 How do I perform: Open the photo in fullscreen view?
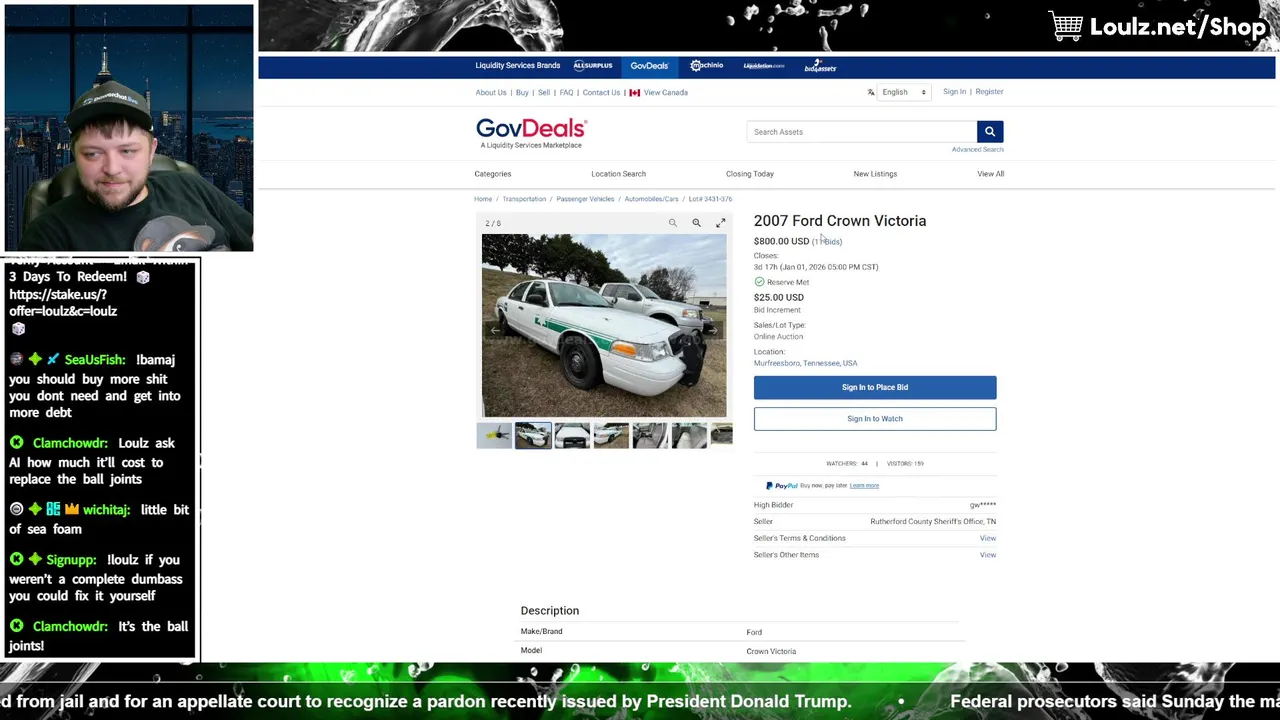721,223
